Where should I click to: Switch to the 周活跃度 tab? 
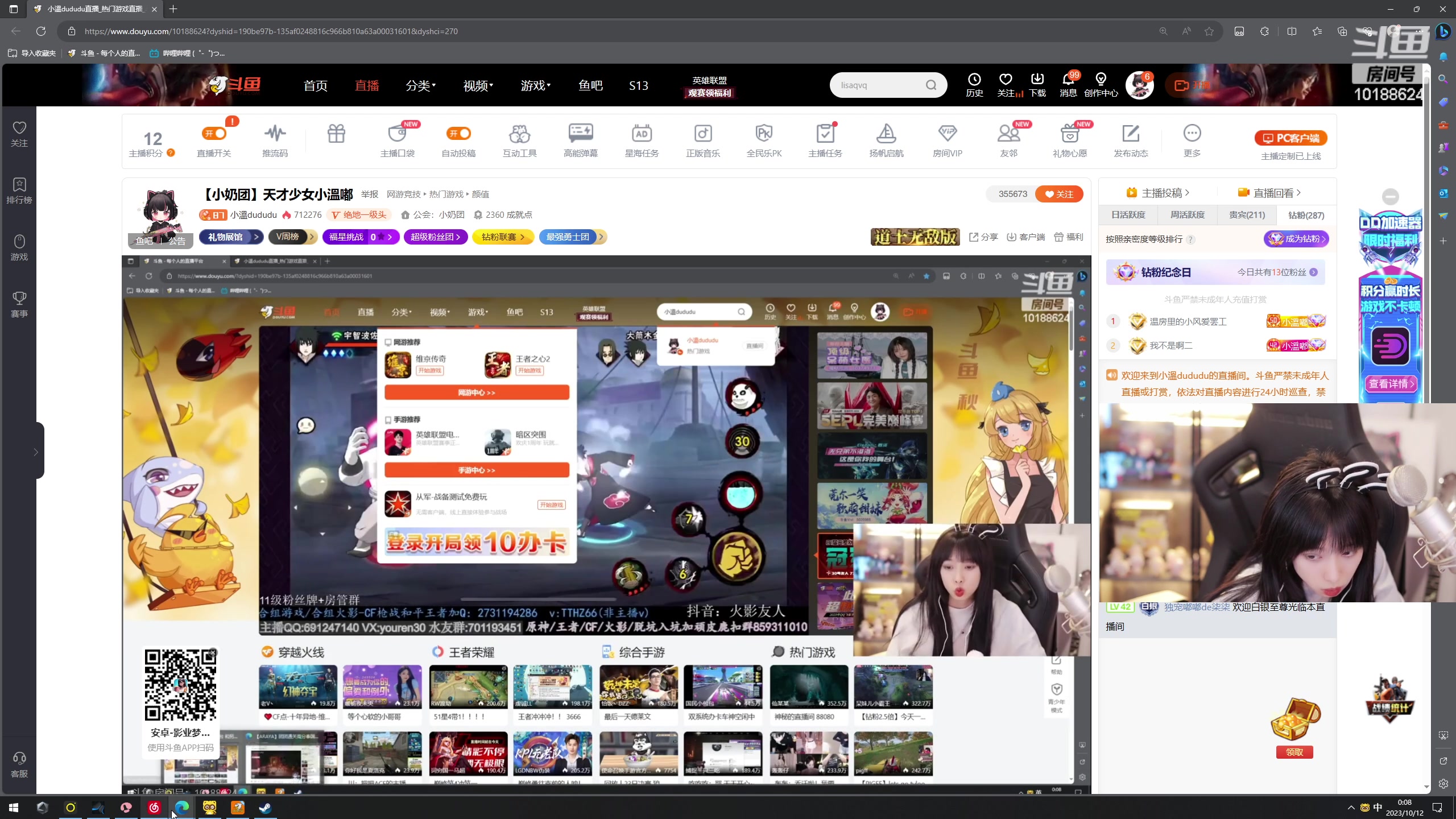[1188, 215]
